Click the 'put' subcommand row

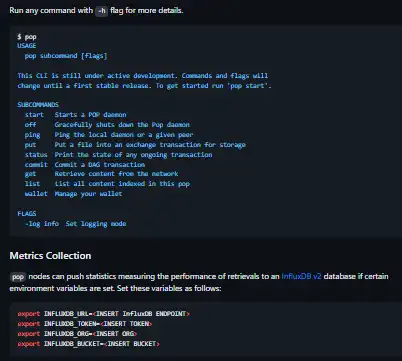pyautogui.click(x=135, y=145)
